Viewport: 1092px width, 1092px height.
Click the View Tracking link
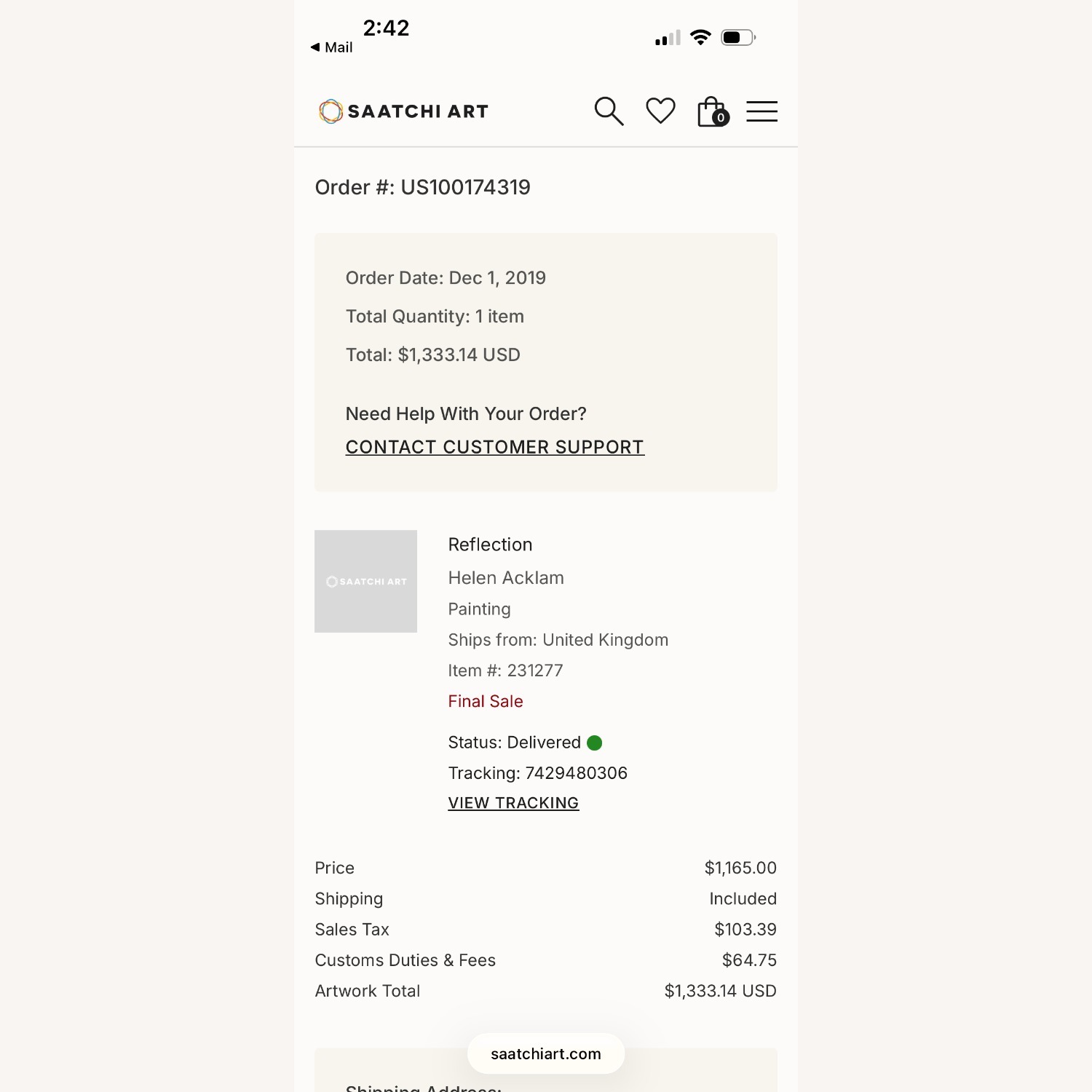pos(513,803)
